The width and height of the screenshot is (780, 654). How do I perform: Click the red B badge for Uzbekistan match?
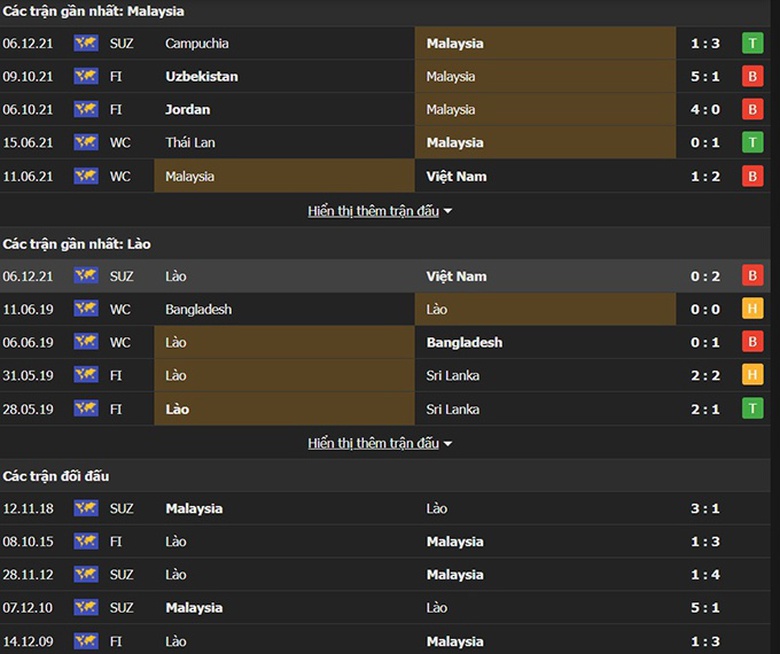click(752, 76)
